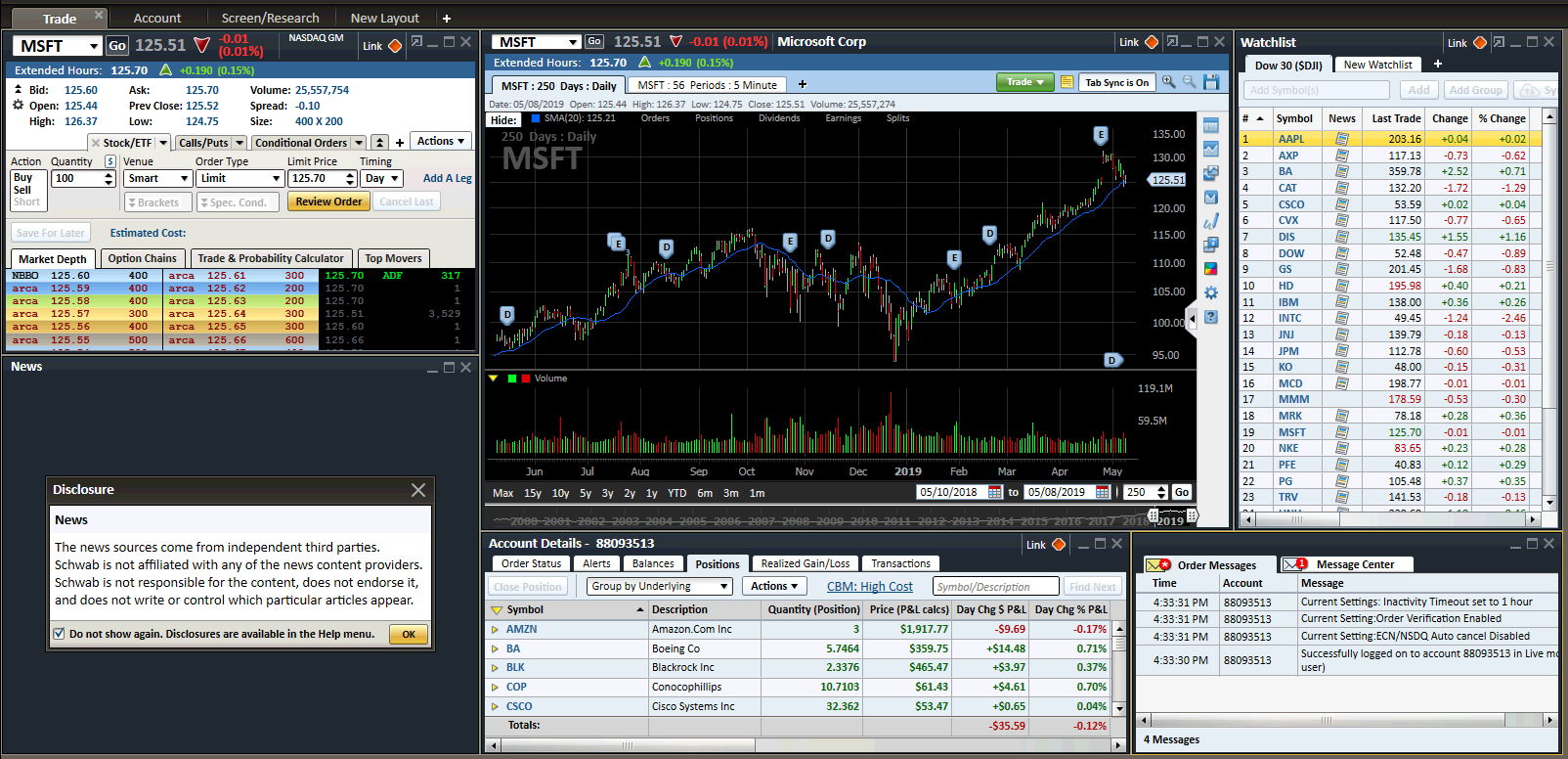Click the Link diamond in Watchlist panel

coord(1480,42)
